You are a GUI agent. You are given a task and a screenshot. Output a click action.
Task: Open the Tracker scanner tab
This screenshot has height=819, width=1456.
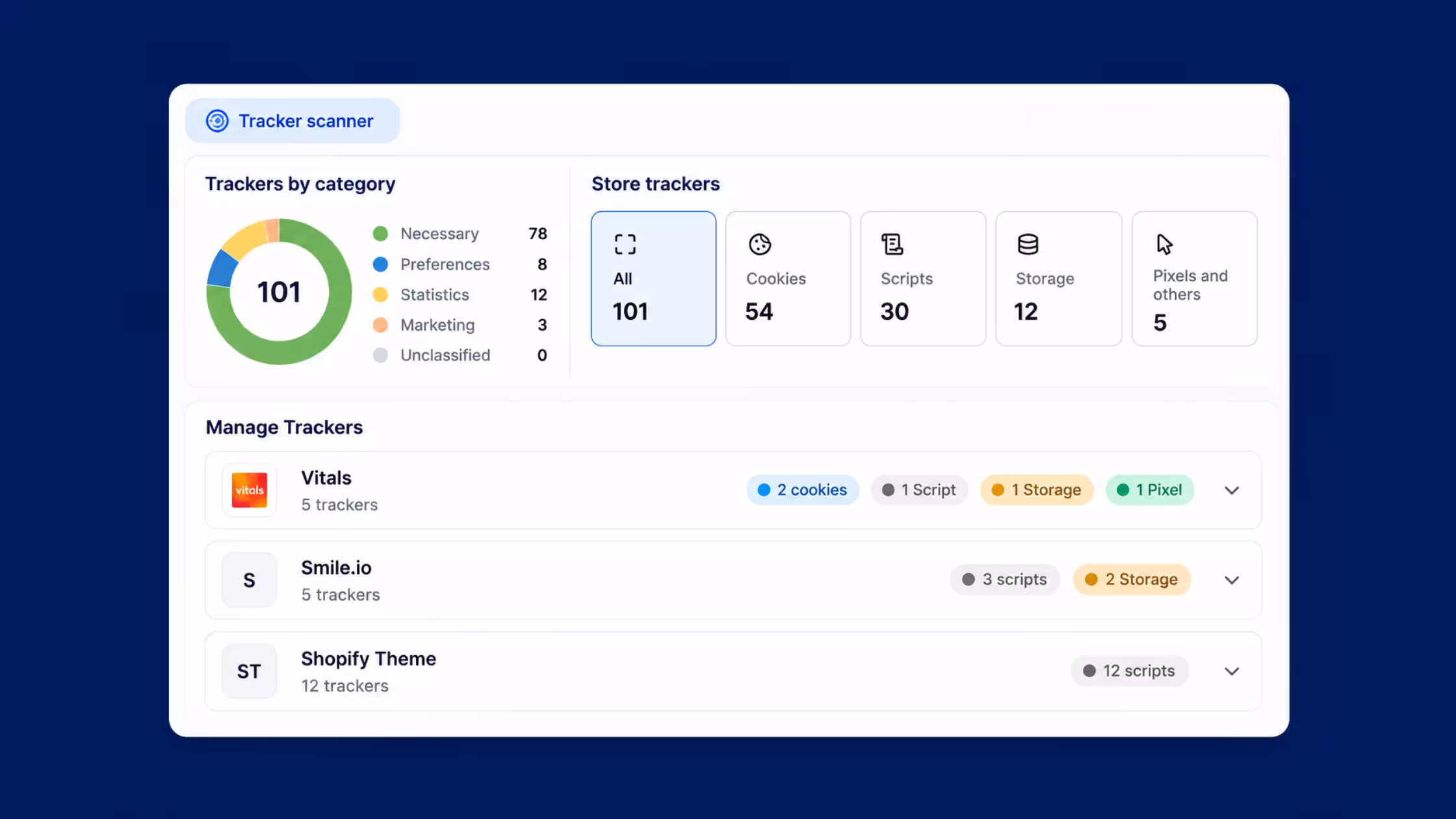click(x=292, y=121)
